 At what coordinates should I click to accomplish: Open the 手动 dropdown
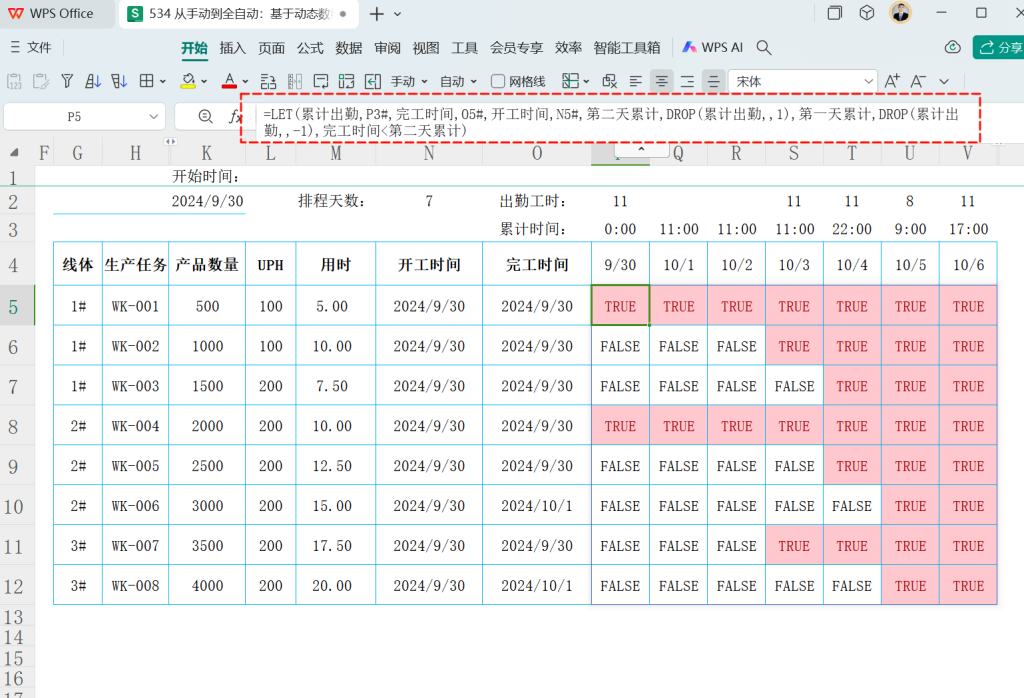[x=409, y=81]
